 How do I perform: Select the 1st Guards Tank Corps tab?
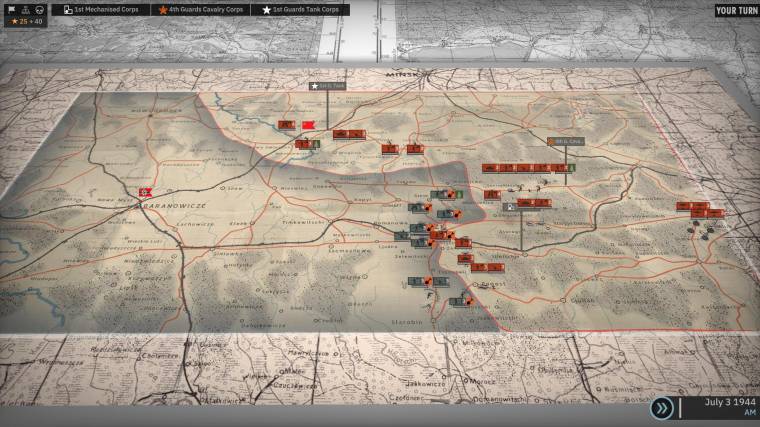tap(301, 10)
